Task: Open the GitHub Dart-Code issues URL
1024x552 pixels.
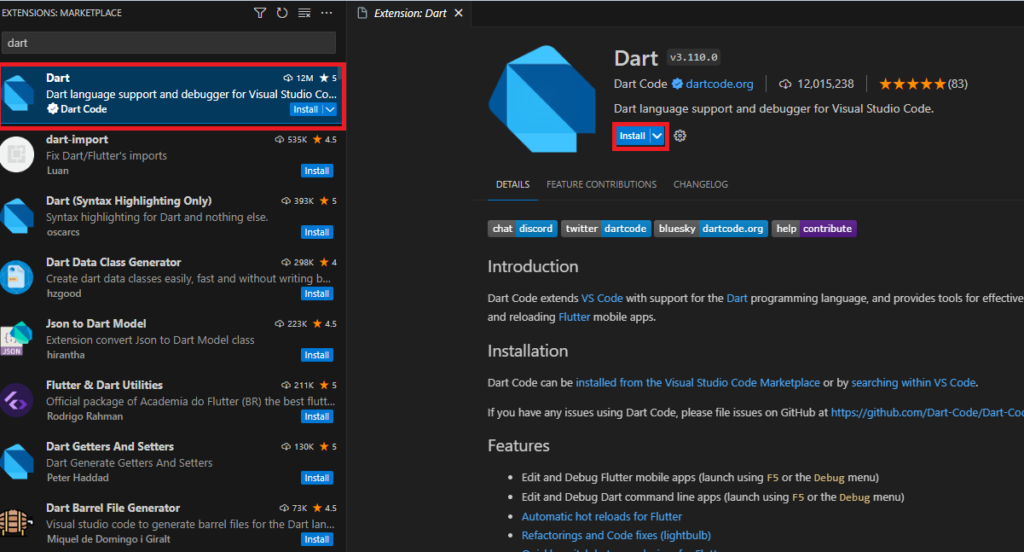Action: 927,413
